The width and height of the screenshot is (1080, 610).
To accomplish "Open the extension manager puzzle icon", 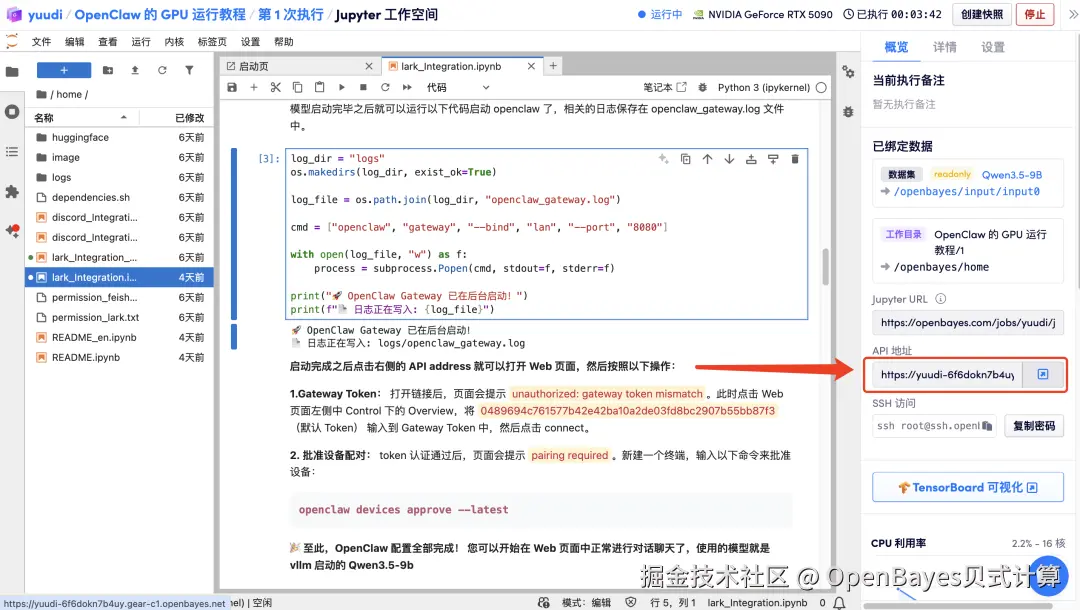I will click(12, 191).
